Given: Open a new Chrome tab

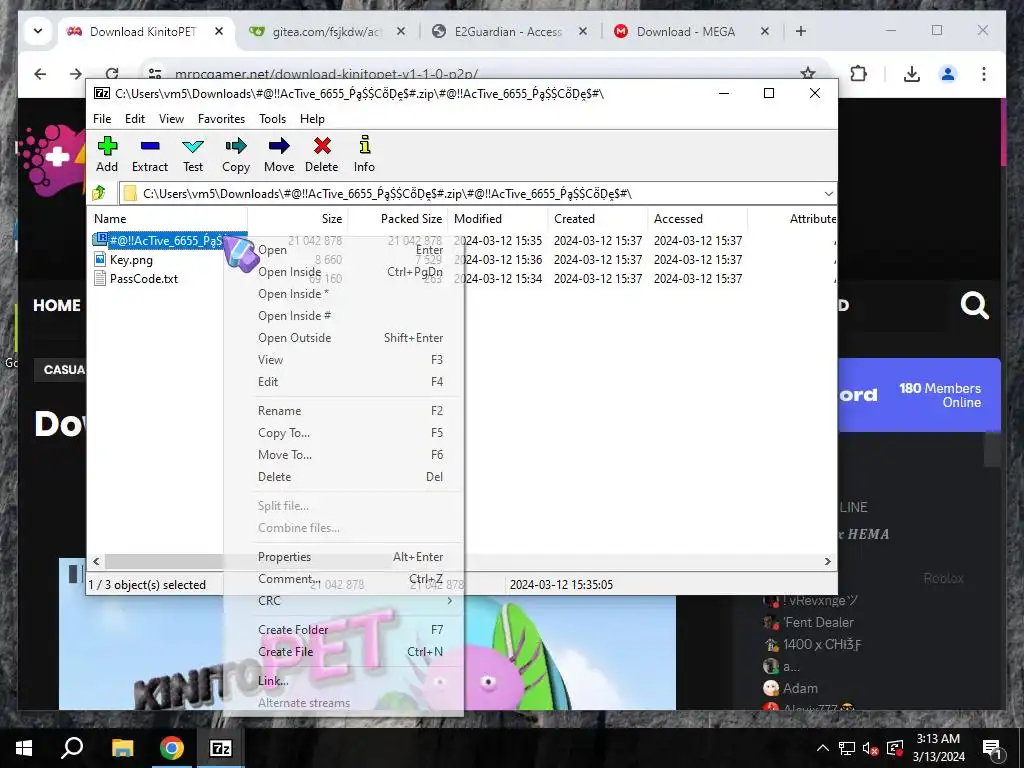Looking at the screenshot, I should [801, 31].
